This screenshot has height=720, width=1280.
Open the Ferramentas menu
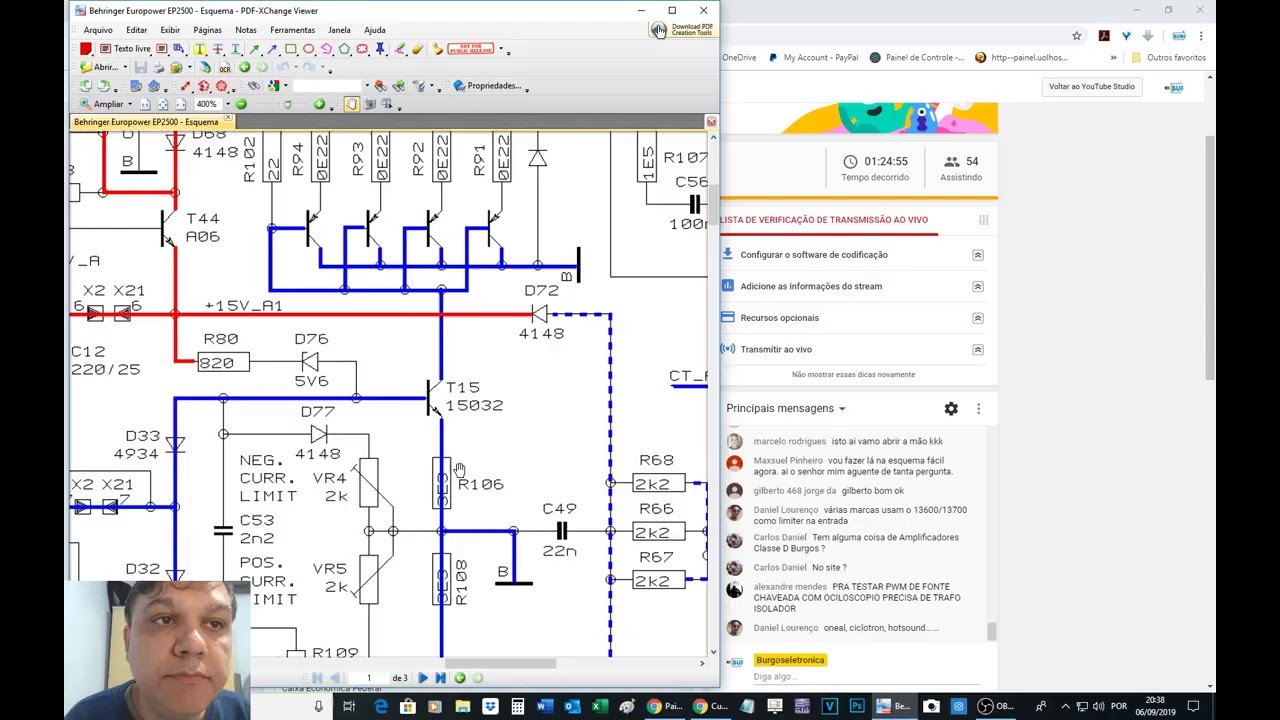pos(292,30)
